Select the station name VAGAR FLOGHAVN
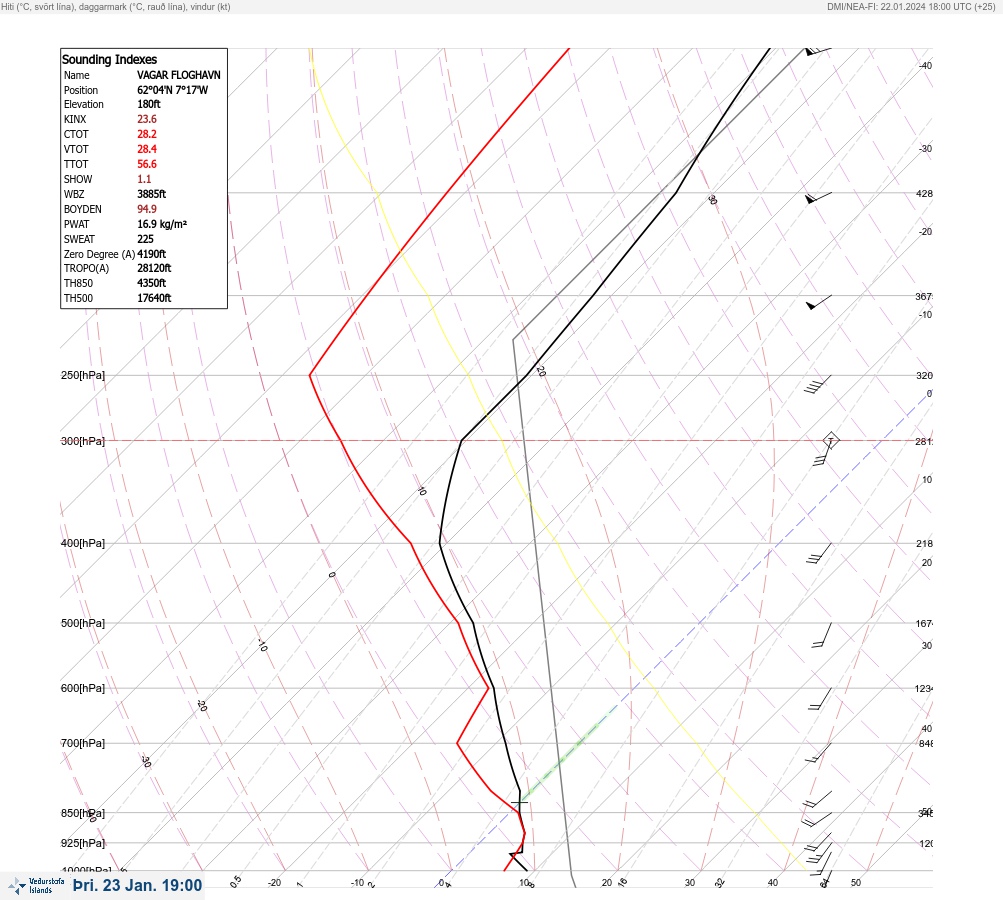The height and width of the screenshot is (900, 1003). coord(178,75)
